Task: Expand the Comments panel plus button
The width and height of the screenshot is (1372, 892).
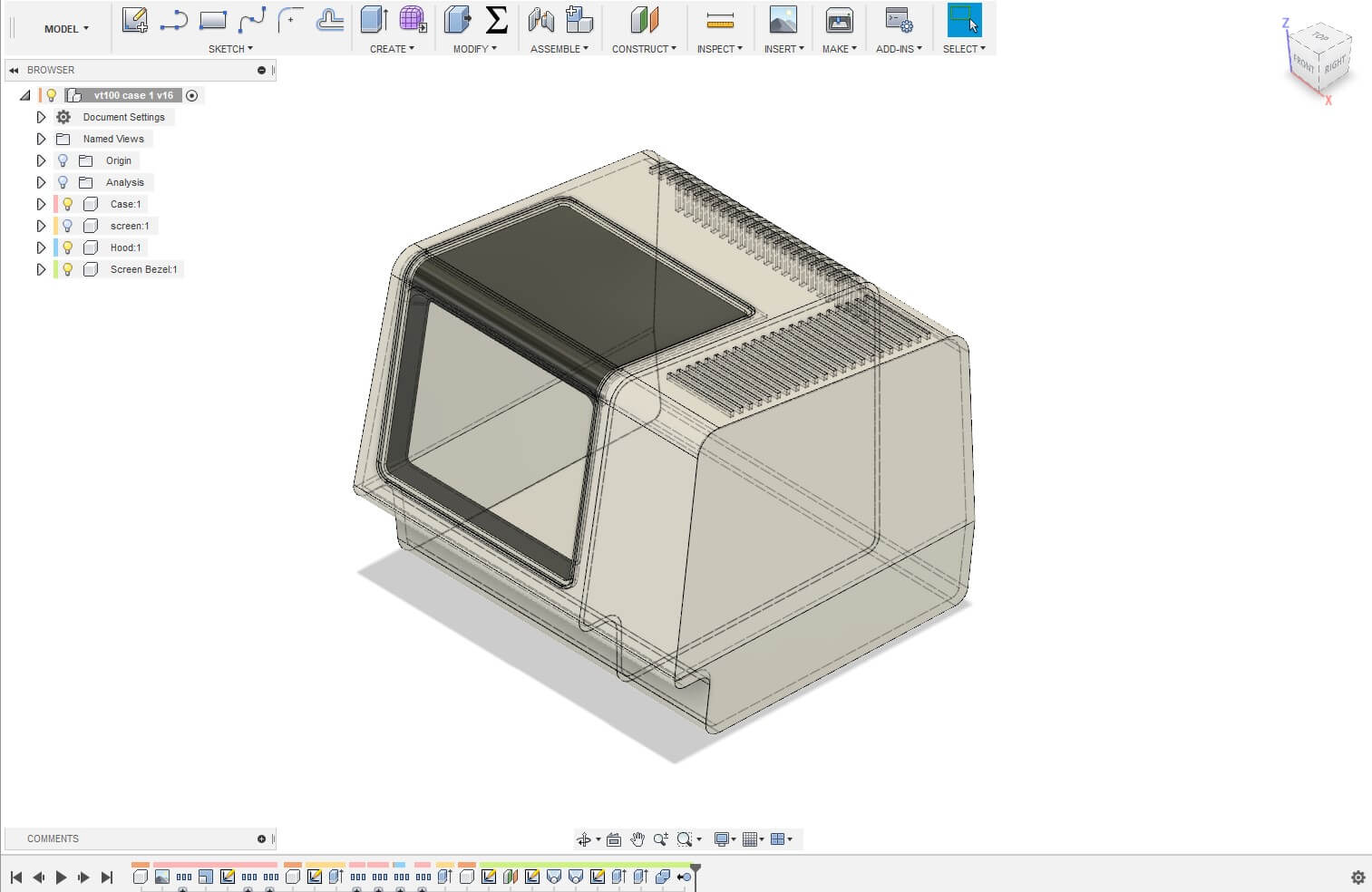Action: coord(261,839)
